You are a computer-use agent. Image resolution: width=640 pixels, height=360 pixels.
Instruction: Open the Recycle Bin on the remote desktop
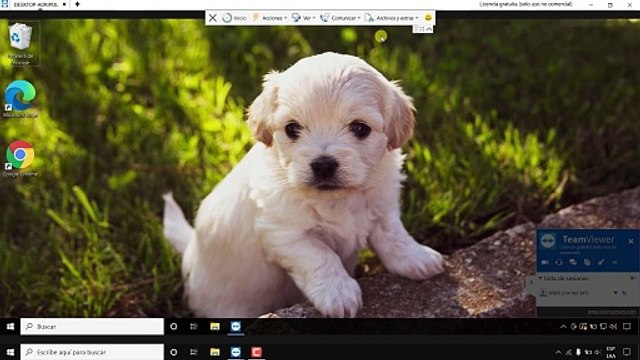(20, 44)
